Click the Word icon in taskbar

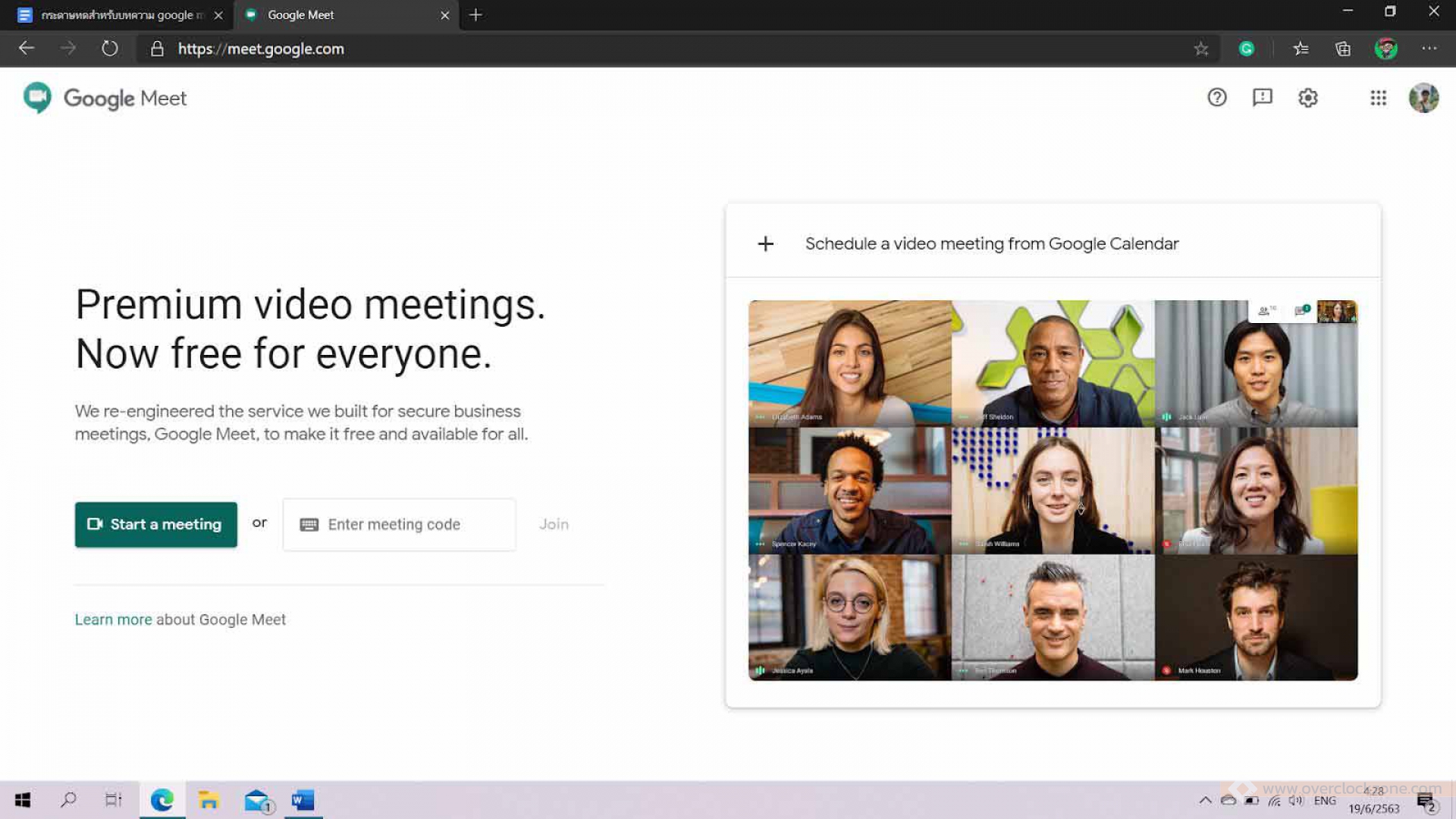coord(303,800)
